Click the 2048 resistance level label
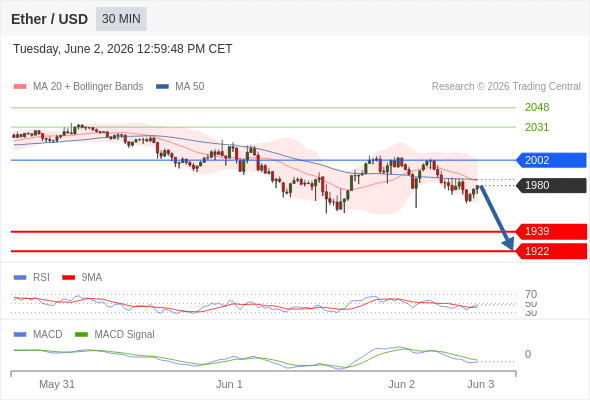 [x=537, y=107]
